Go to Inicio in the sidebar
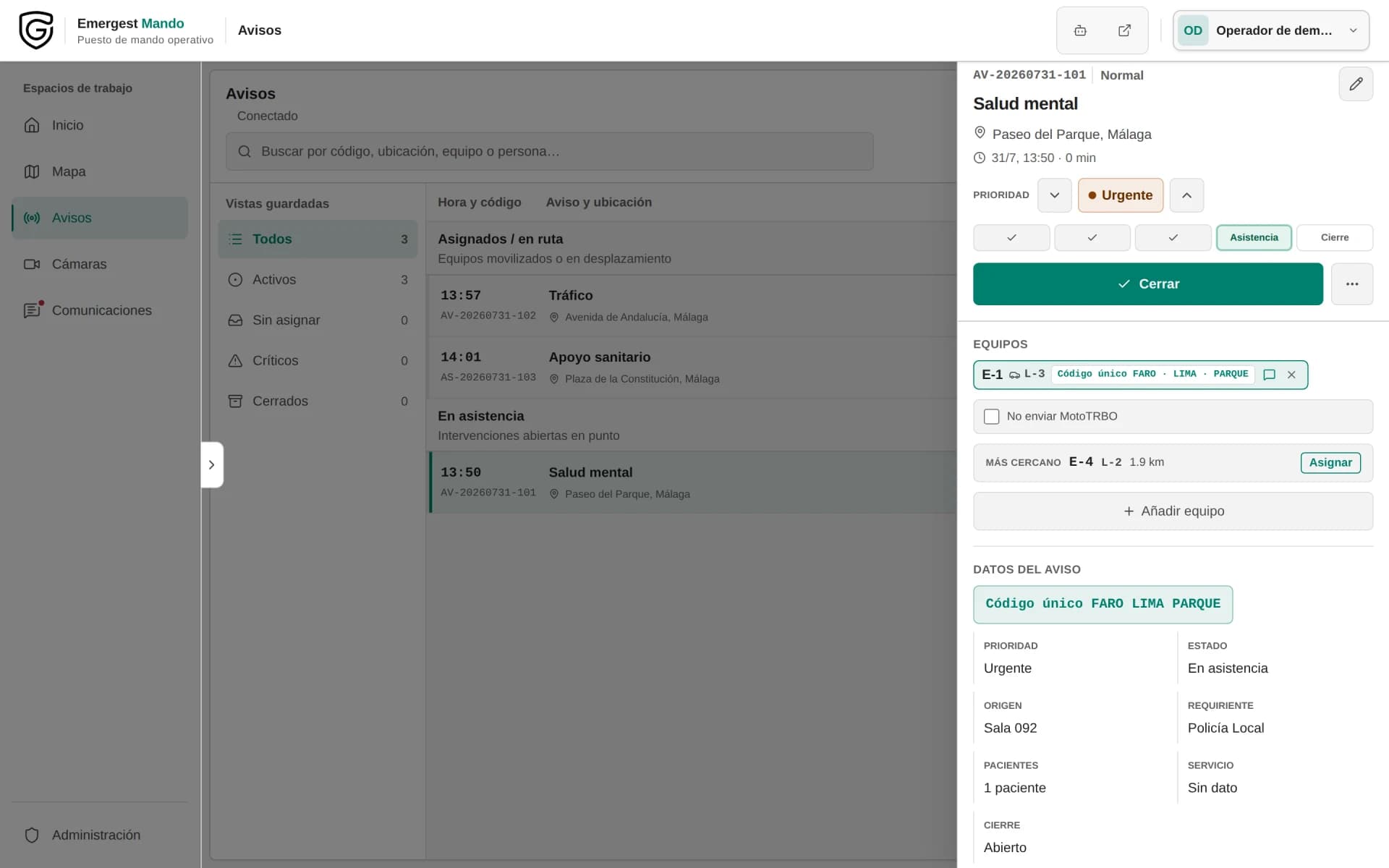The height and width of the screenshot is (868, 1389). click(100, 125)
